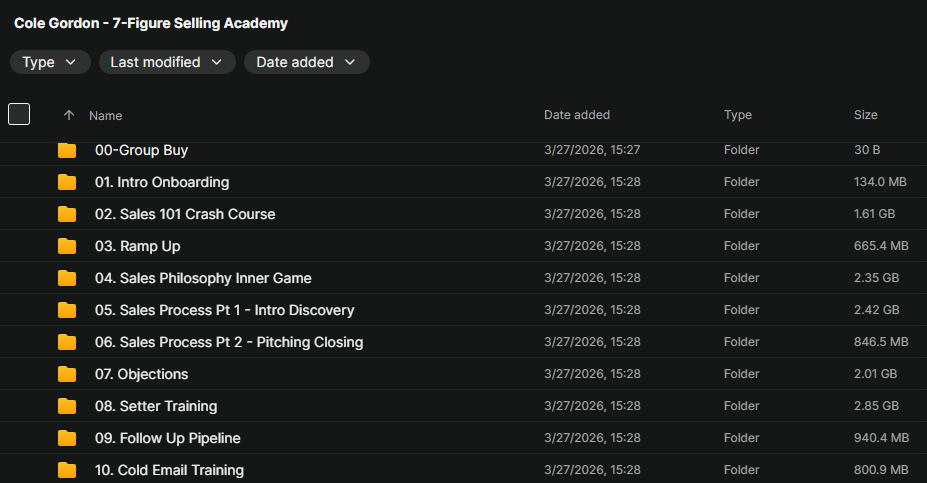Click the sort arrow beside Name
927x483 pixels.
69,115
